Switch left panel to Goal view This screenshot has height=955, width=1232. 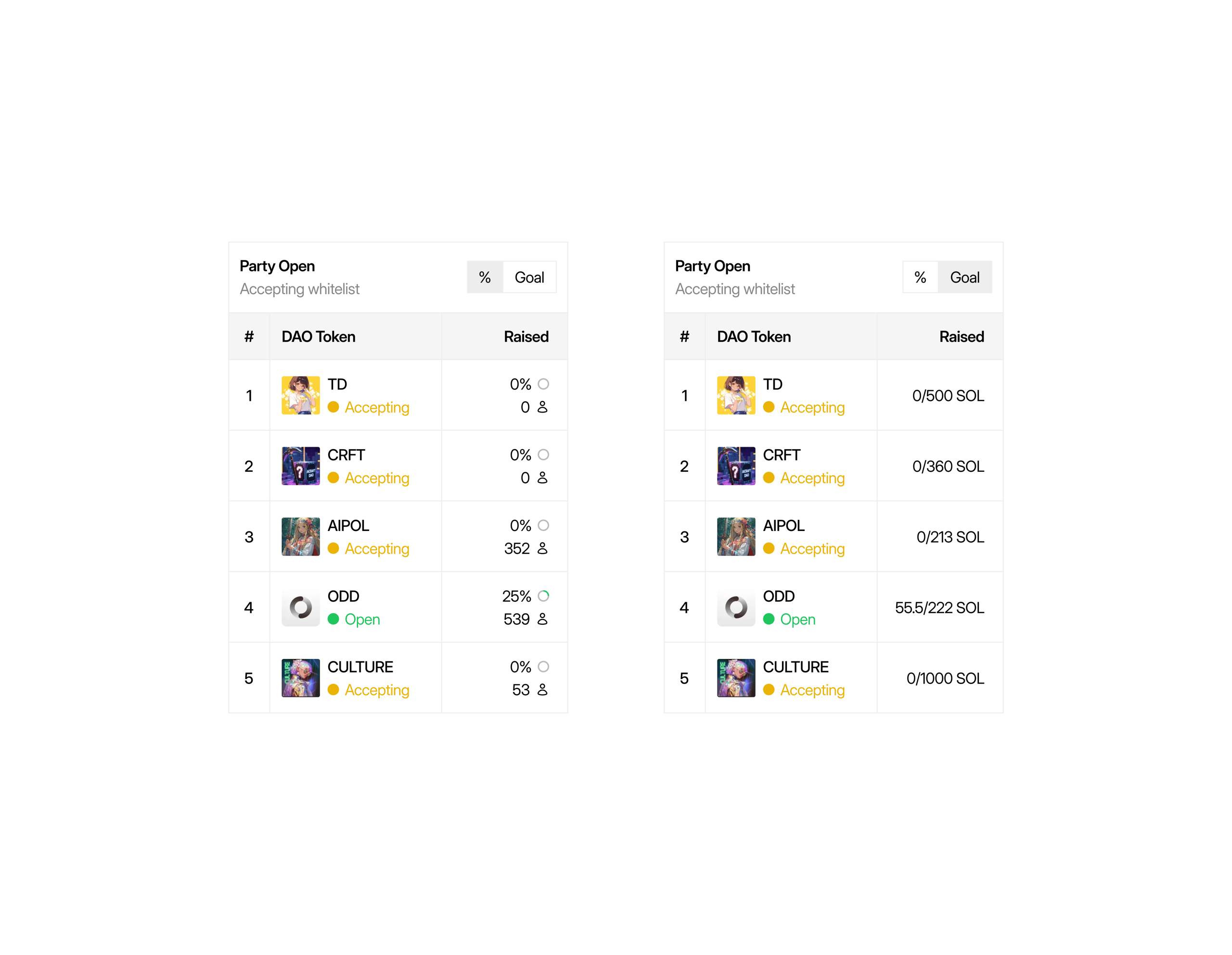click(529, 277)
